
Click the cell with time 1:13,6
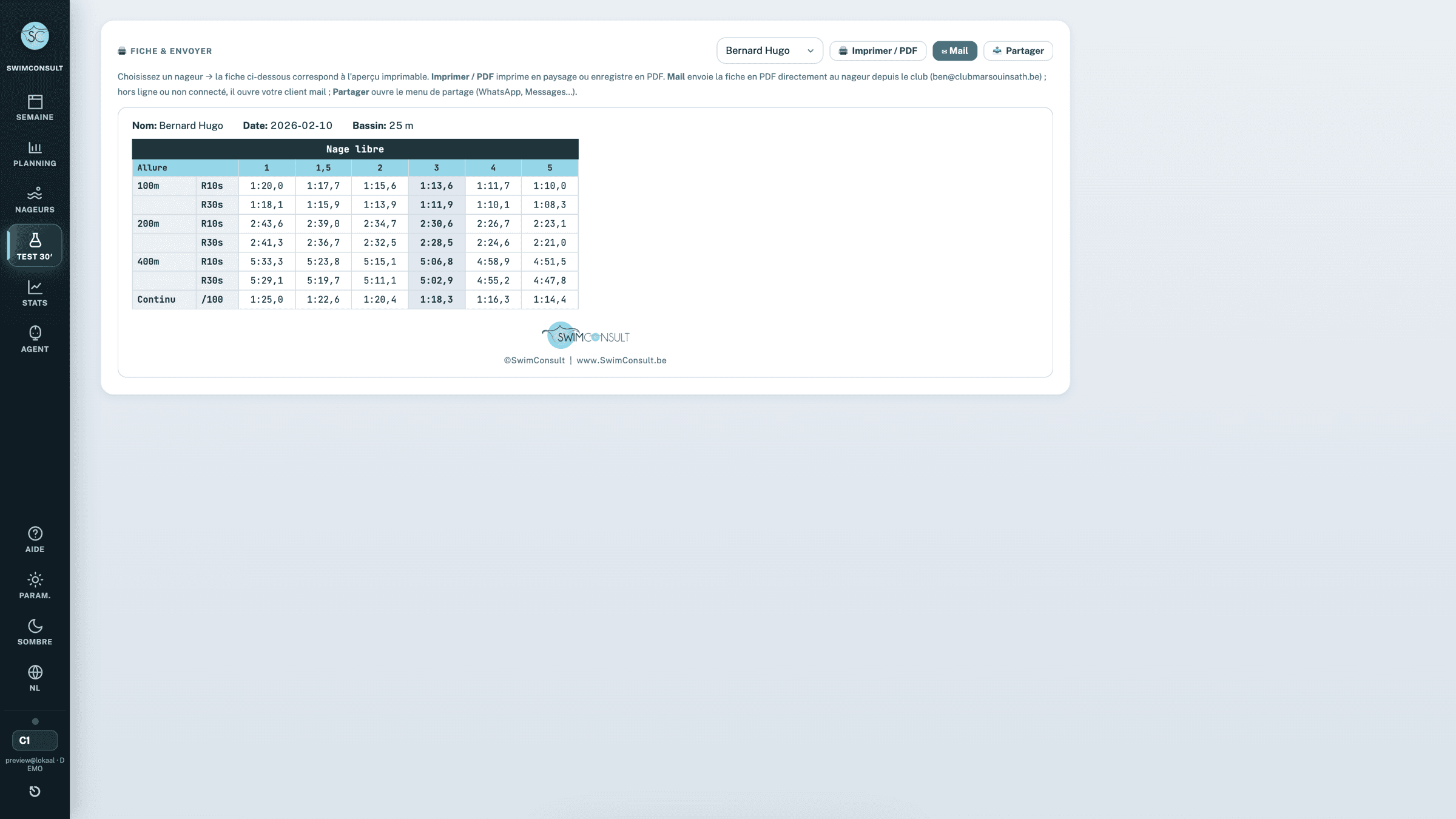[x=436, y=186]
